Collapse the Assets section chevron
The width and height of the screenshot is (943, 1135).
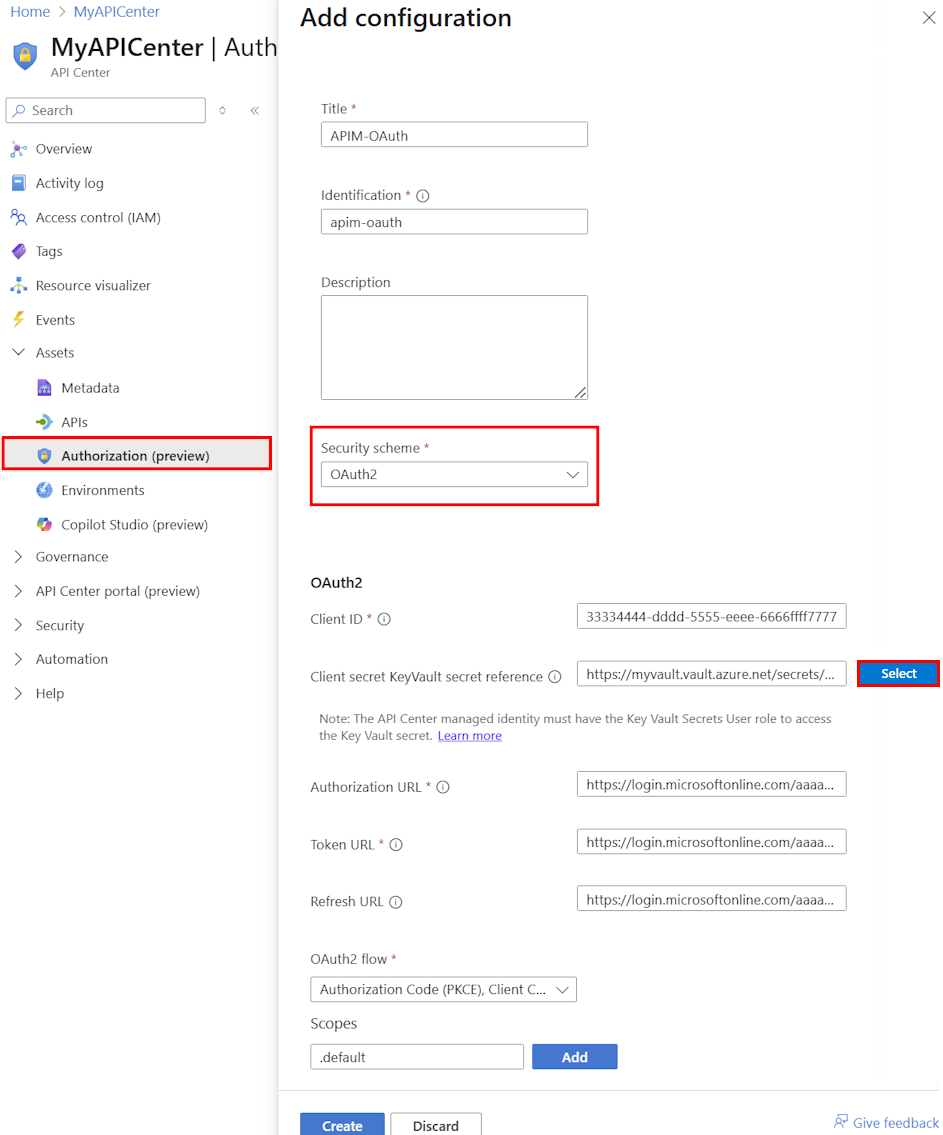click(x=19, y=353)
